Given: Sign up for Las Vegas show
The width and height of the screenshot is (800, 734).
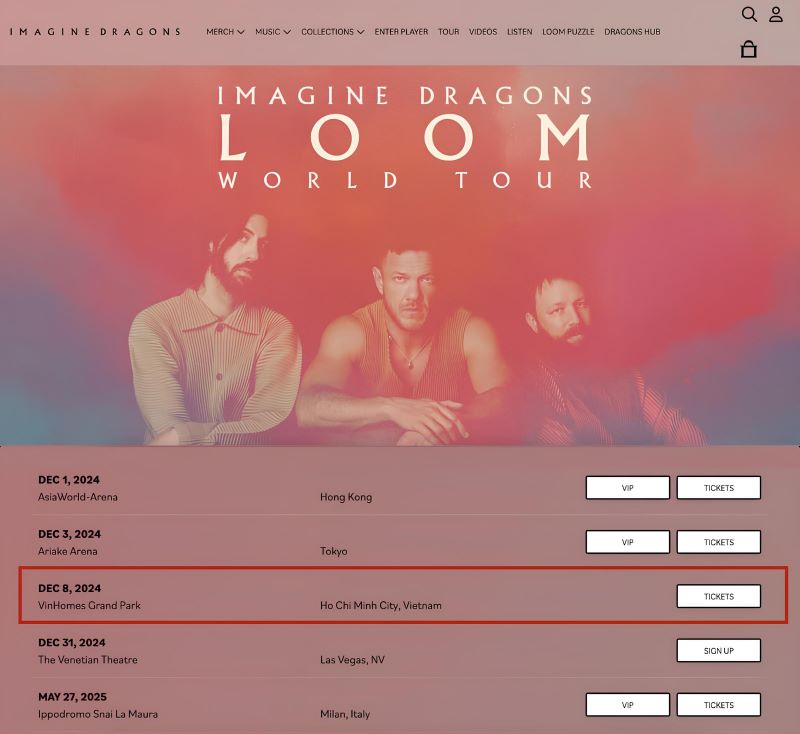Looking at the screenshot, I should tap(718, 650).
